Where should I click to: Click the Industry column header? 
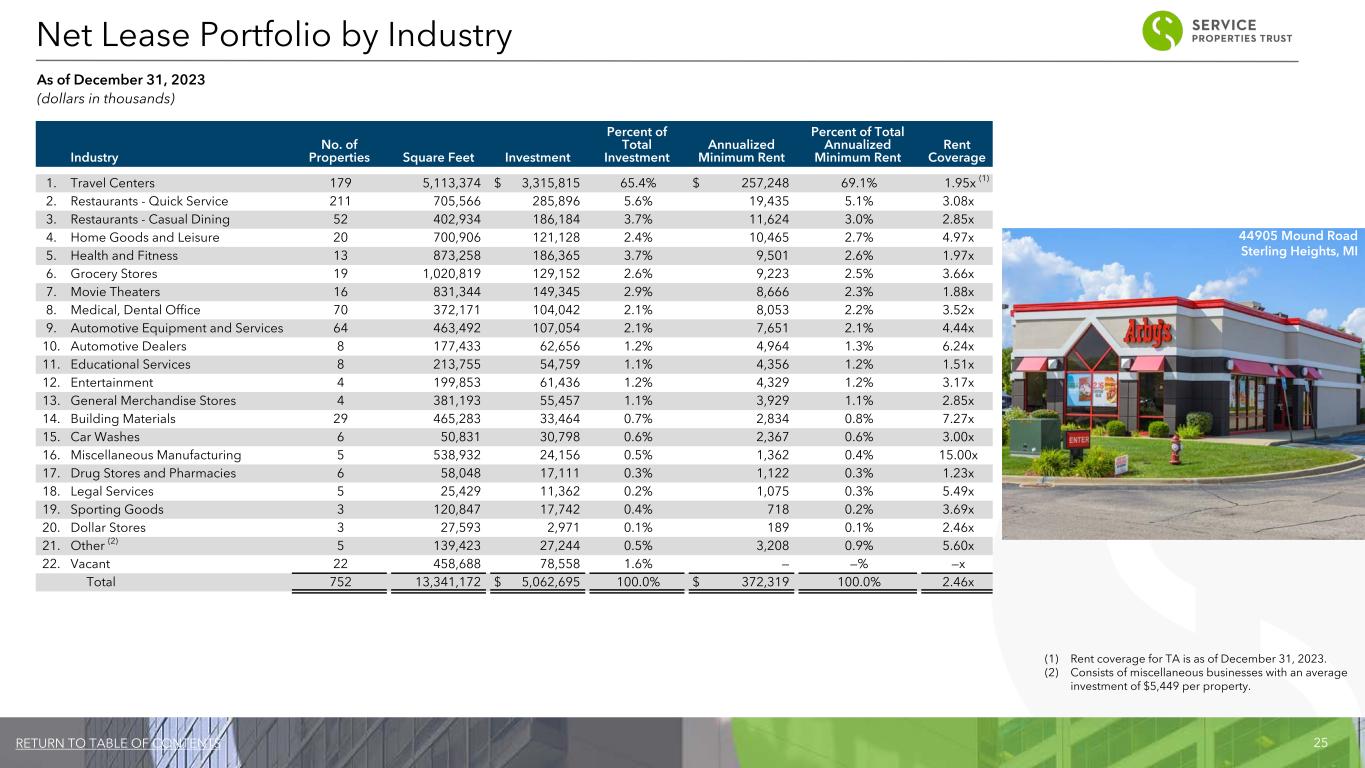click(94, 157)
